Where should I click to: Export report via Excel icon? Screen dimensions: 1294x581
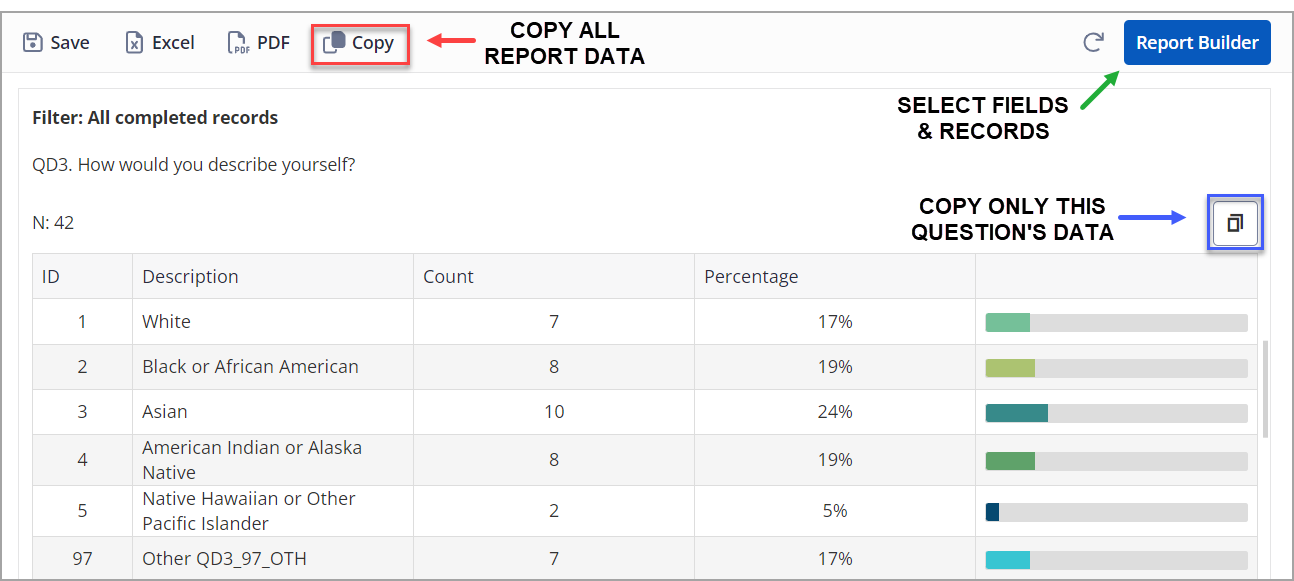(x=135, y=43)
